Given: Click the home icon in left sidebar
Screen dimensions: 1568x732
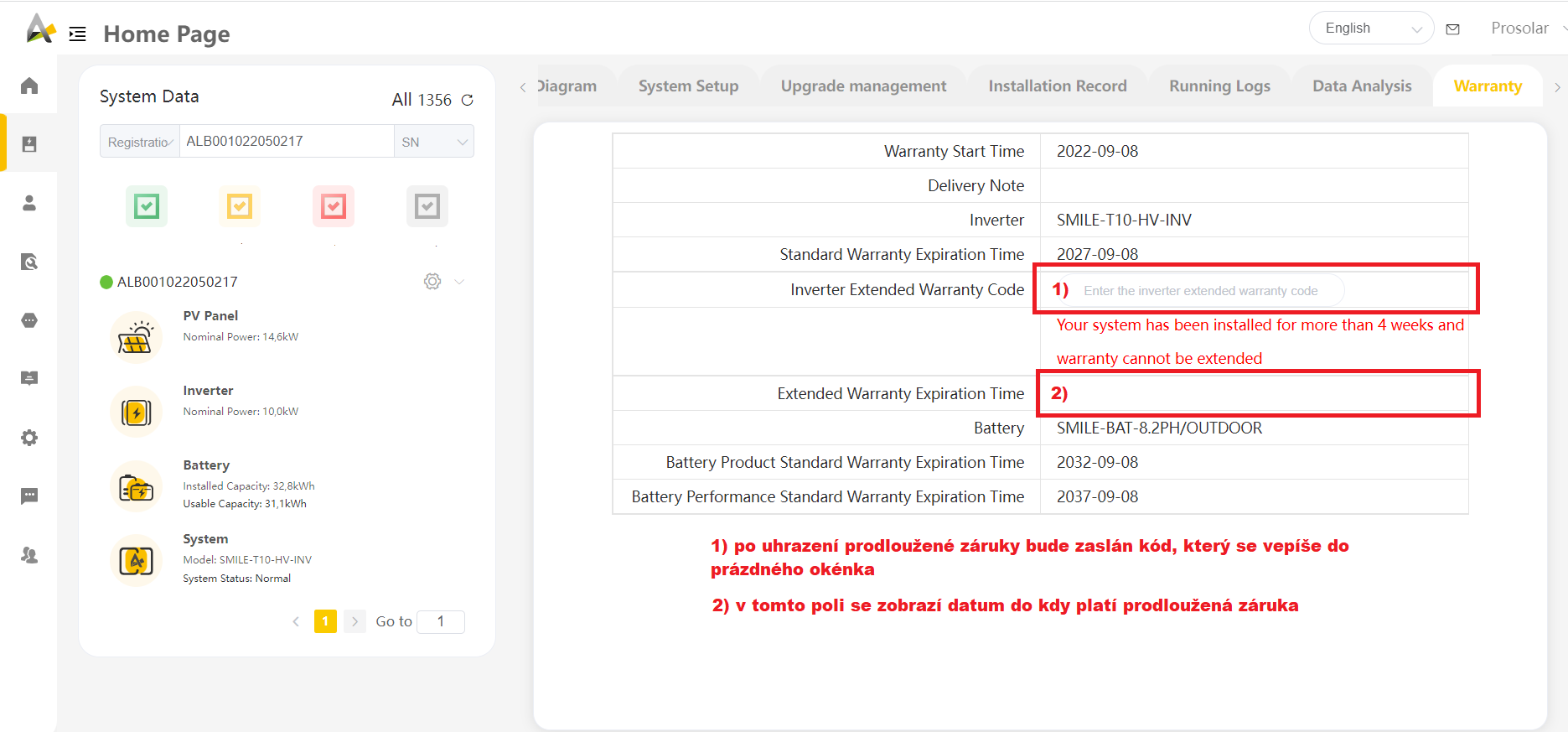Looking at the screenshot, I should (x=29, y=86).
